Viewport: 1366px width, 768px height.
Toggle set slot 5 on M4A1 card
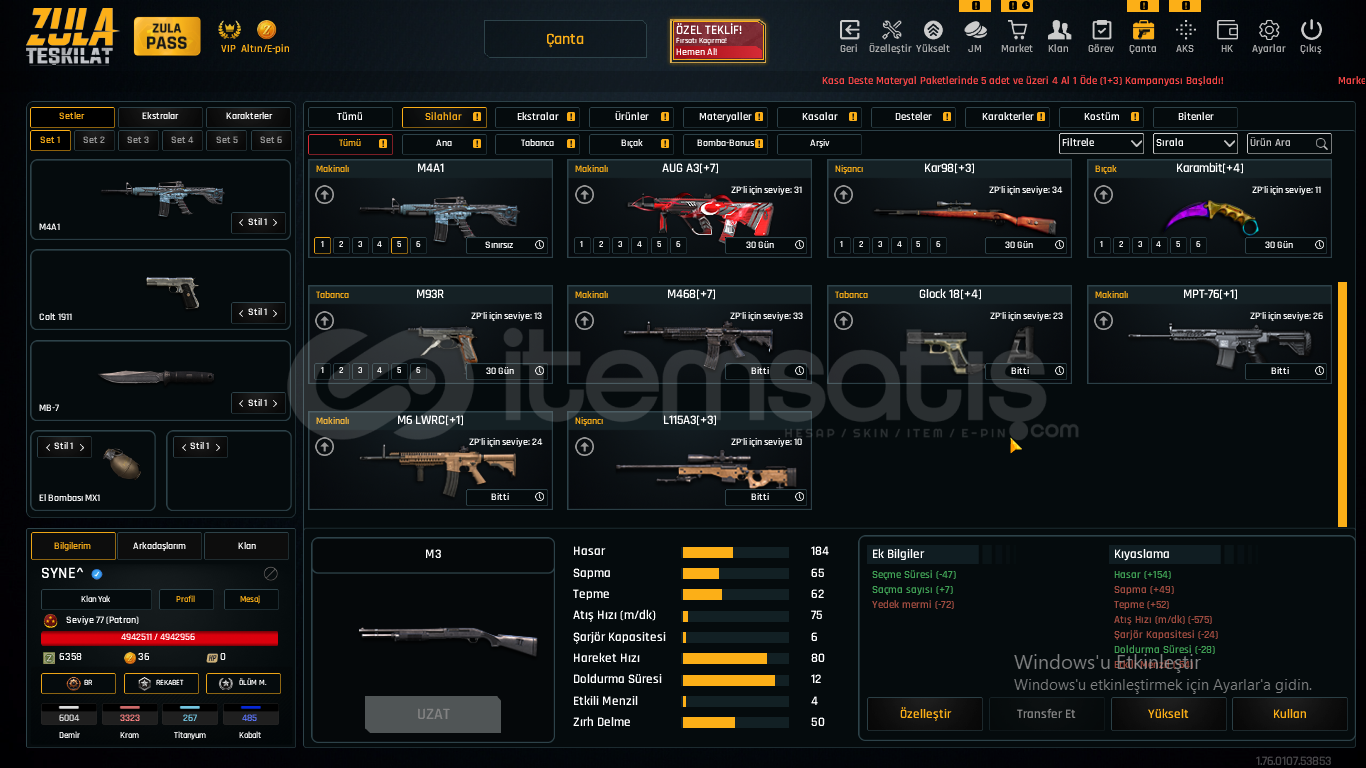pyautogui.click(x=399, y=244)
